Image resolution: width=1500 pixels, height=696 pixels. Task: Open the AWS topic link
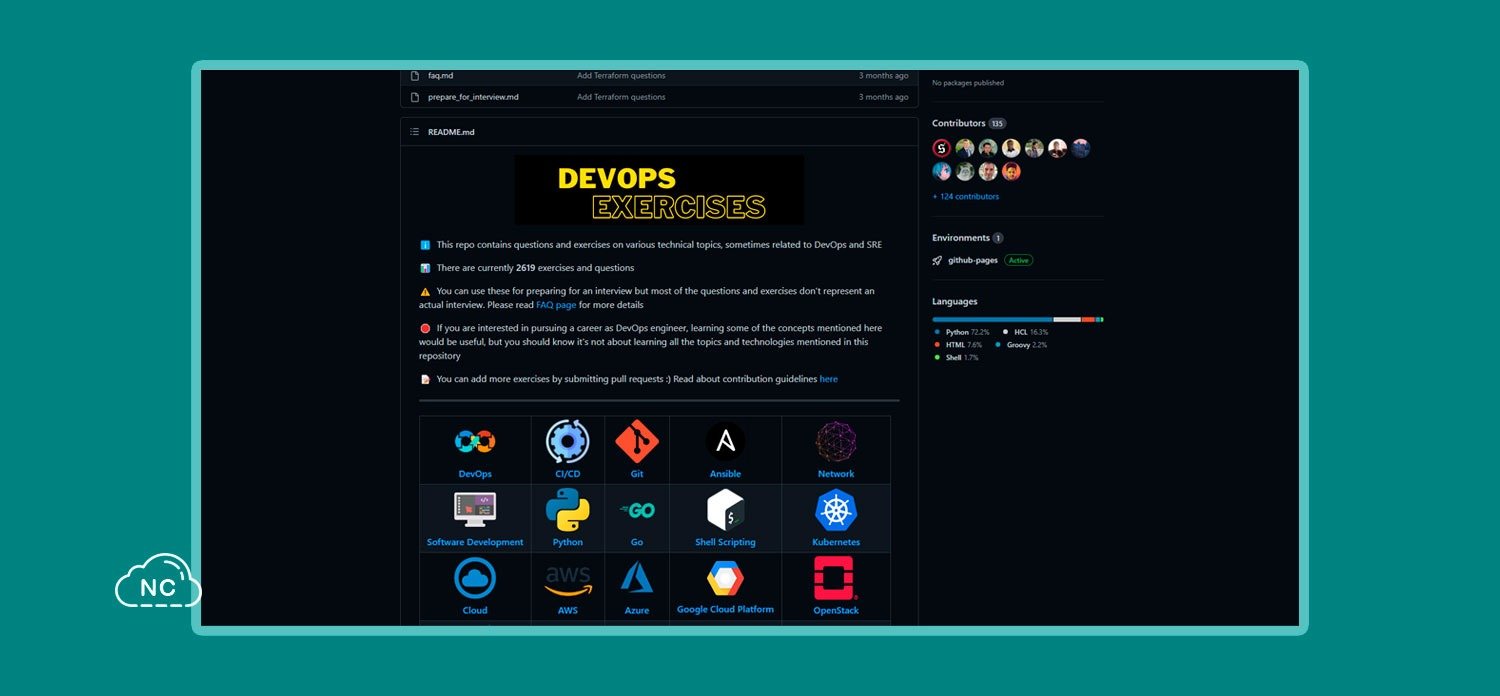pos(567,610)
